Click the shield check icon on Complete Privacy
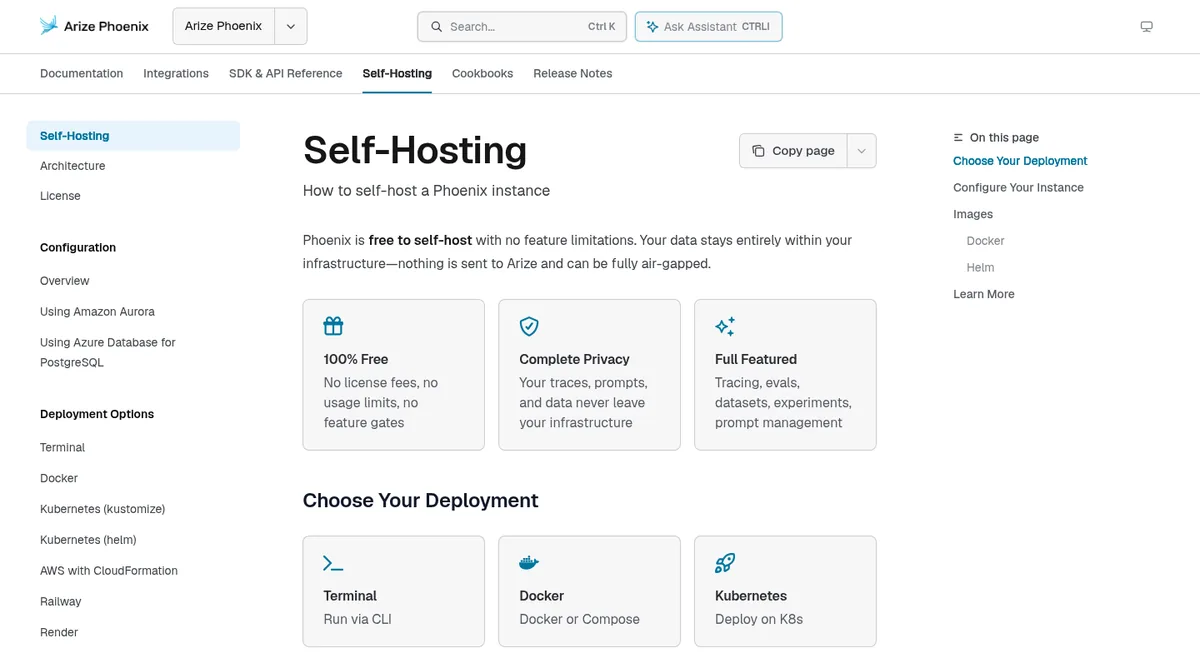Viewport: 1200px width, 658px height. pyautogui.click(x=529, y=326)
